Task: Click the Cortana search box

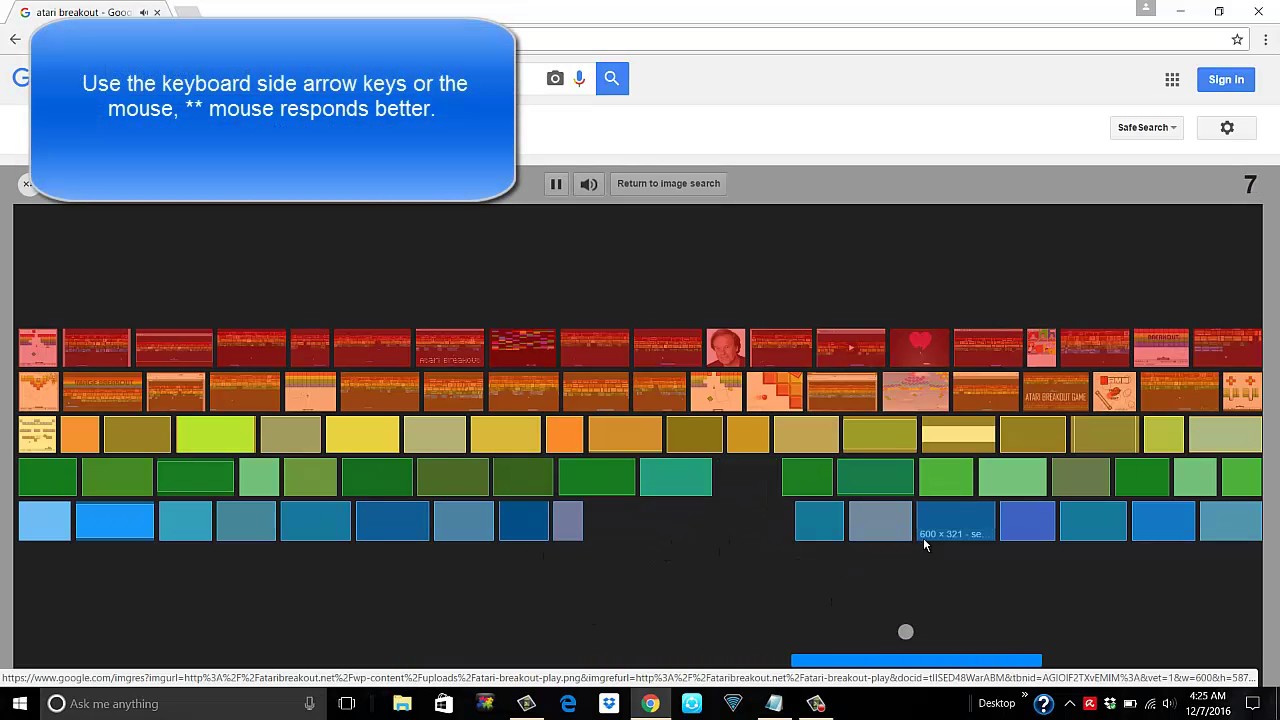Action: pyautogui.click(x=185, y=704)
